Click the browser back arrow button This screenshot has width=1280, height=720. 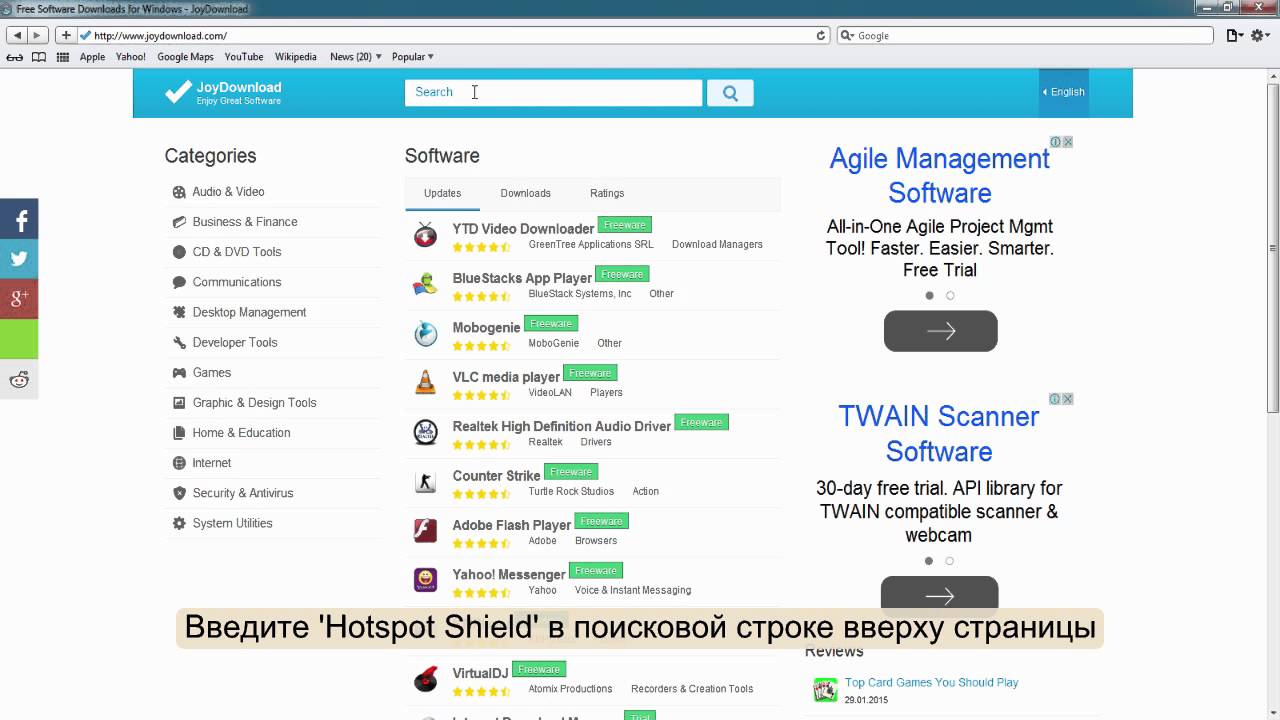tap(17, 35)
